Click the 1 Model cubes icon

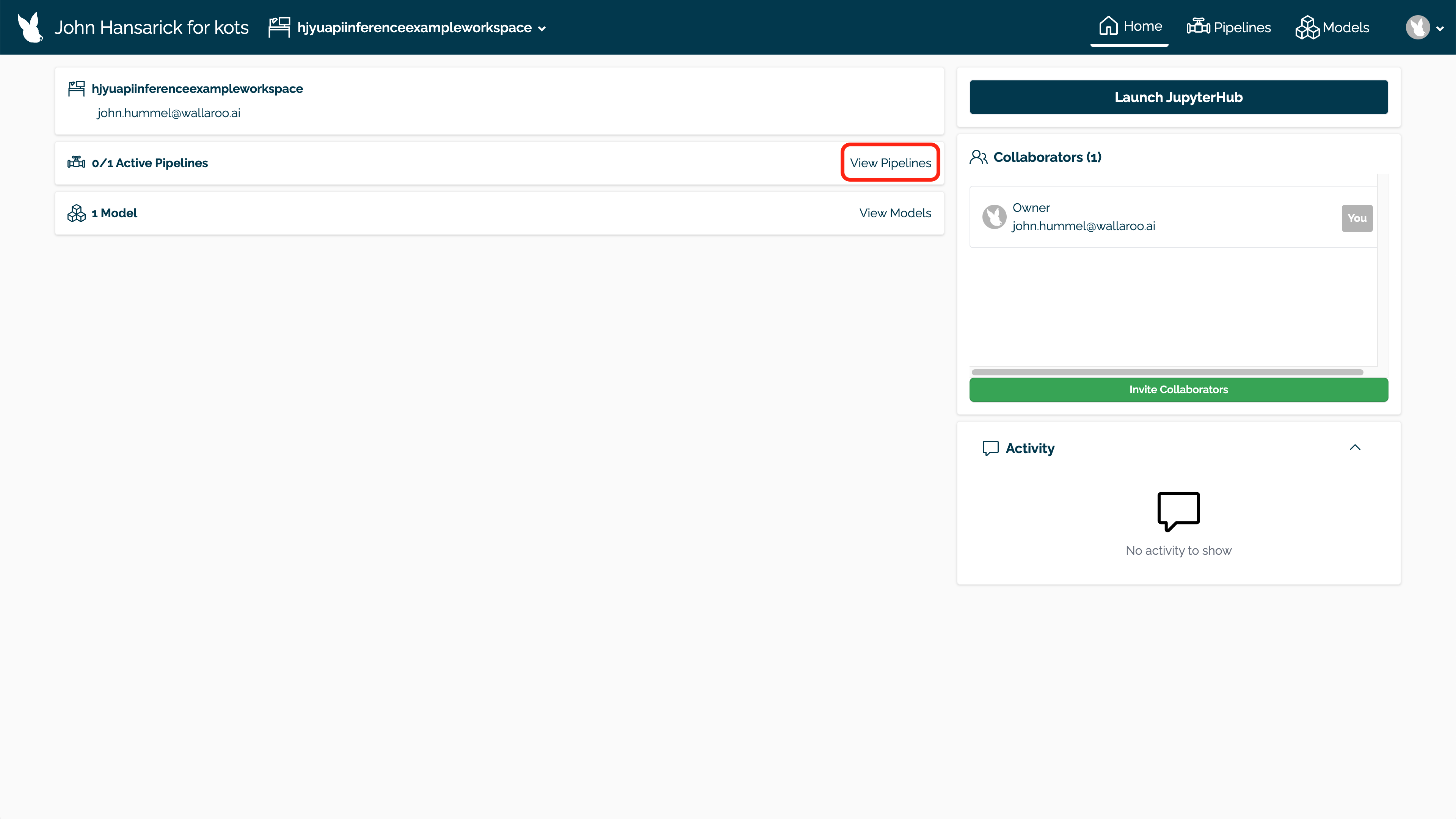[x=76, y=213]
